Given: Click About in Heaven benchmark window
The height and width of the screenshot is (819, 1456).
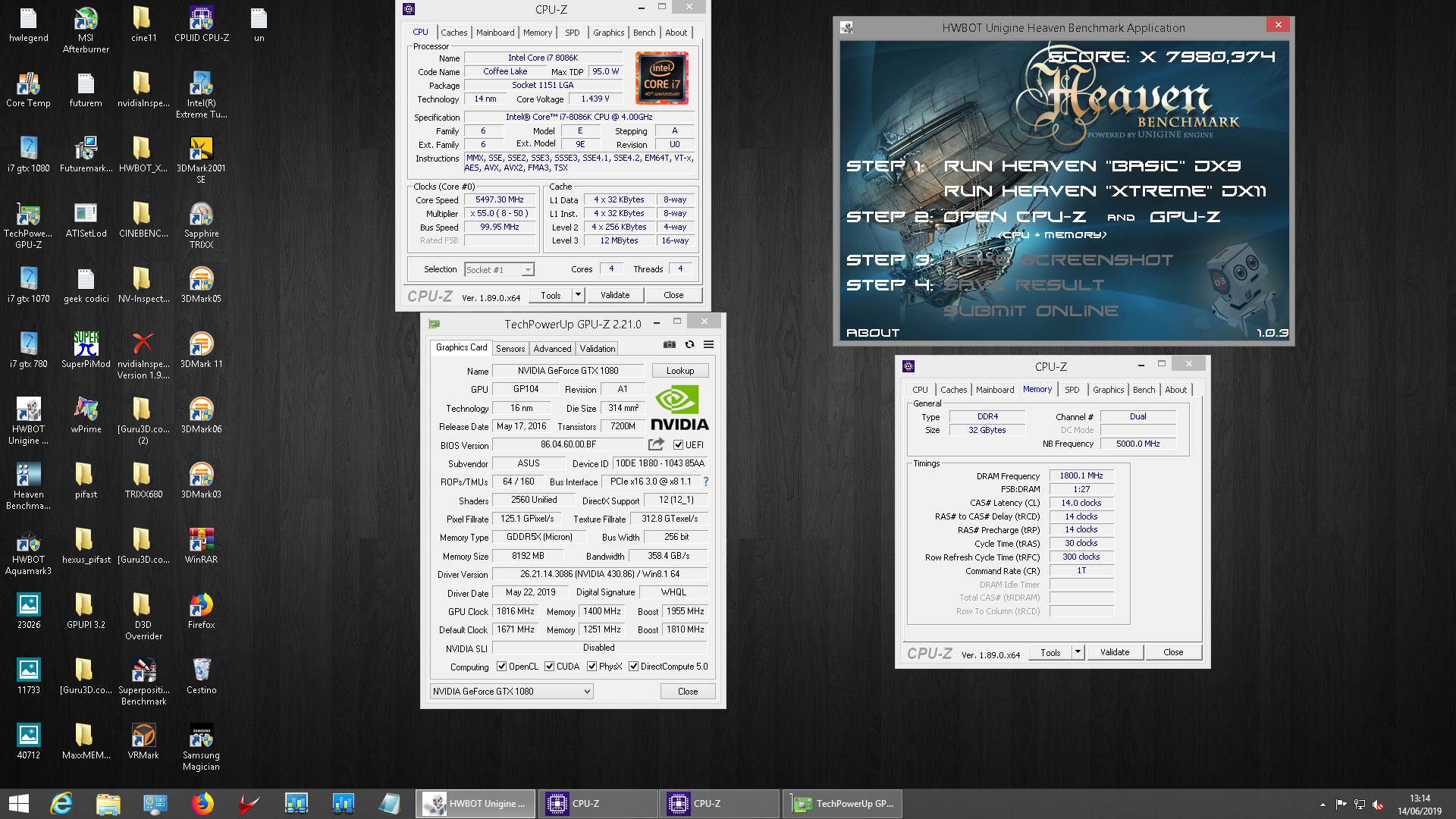Looking at the screenshot, I should pos(873,333).
